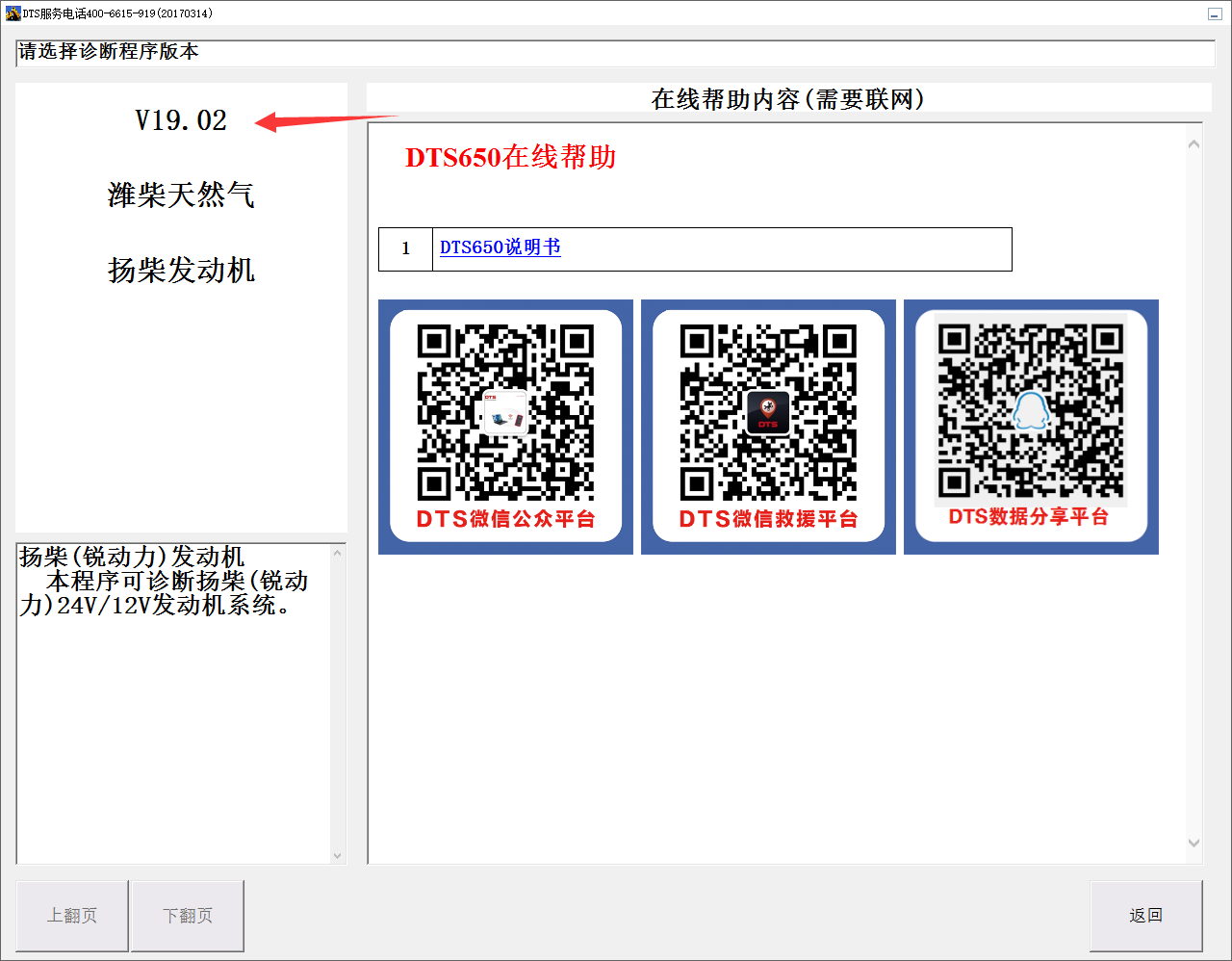
Task: Click the DTS app icon in title bar
Action: coord(13,13)
